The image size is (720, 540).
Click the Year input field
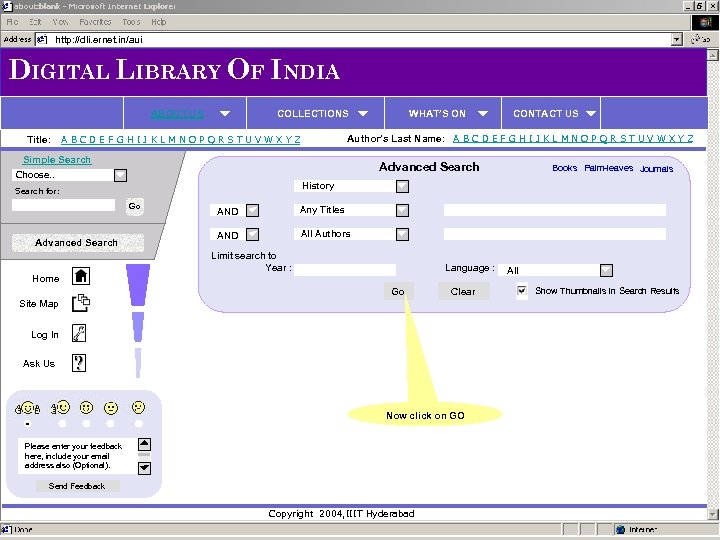click(x=345, y=270)
